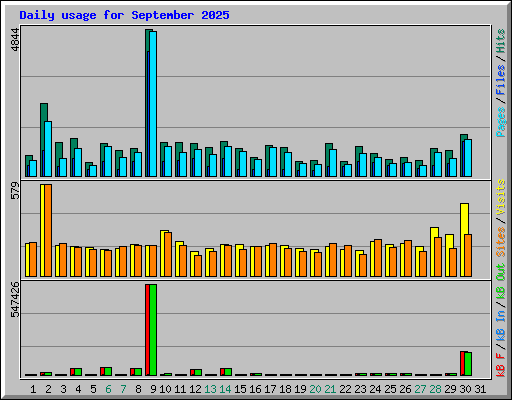Click day '5' on the x-axis
This screenshot has height=400, width=512.
tap(93, 389)
